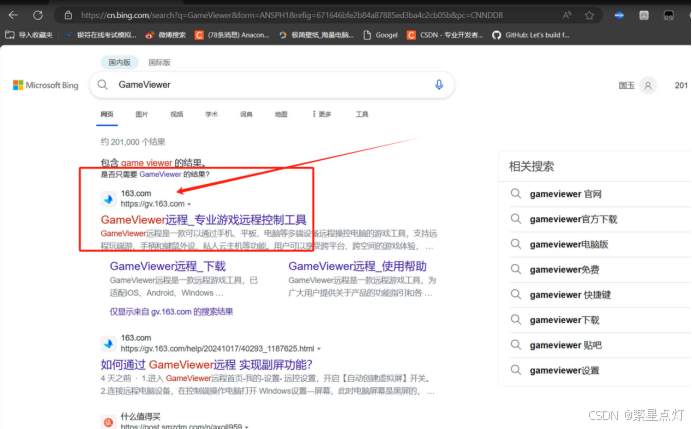692x429 pixels.
Task: Expand dropdown arrow beside https://gv.163.com
Action: (189, 204)
